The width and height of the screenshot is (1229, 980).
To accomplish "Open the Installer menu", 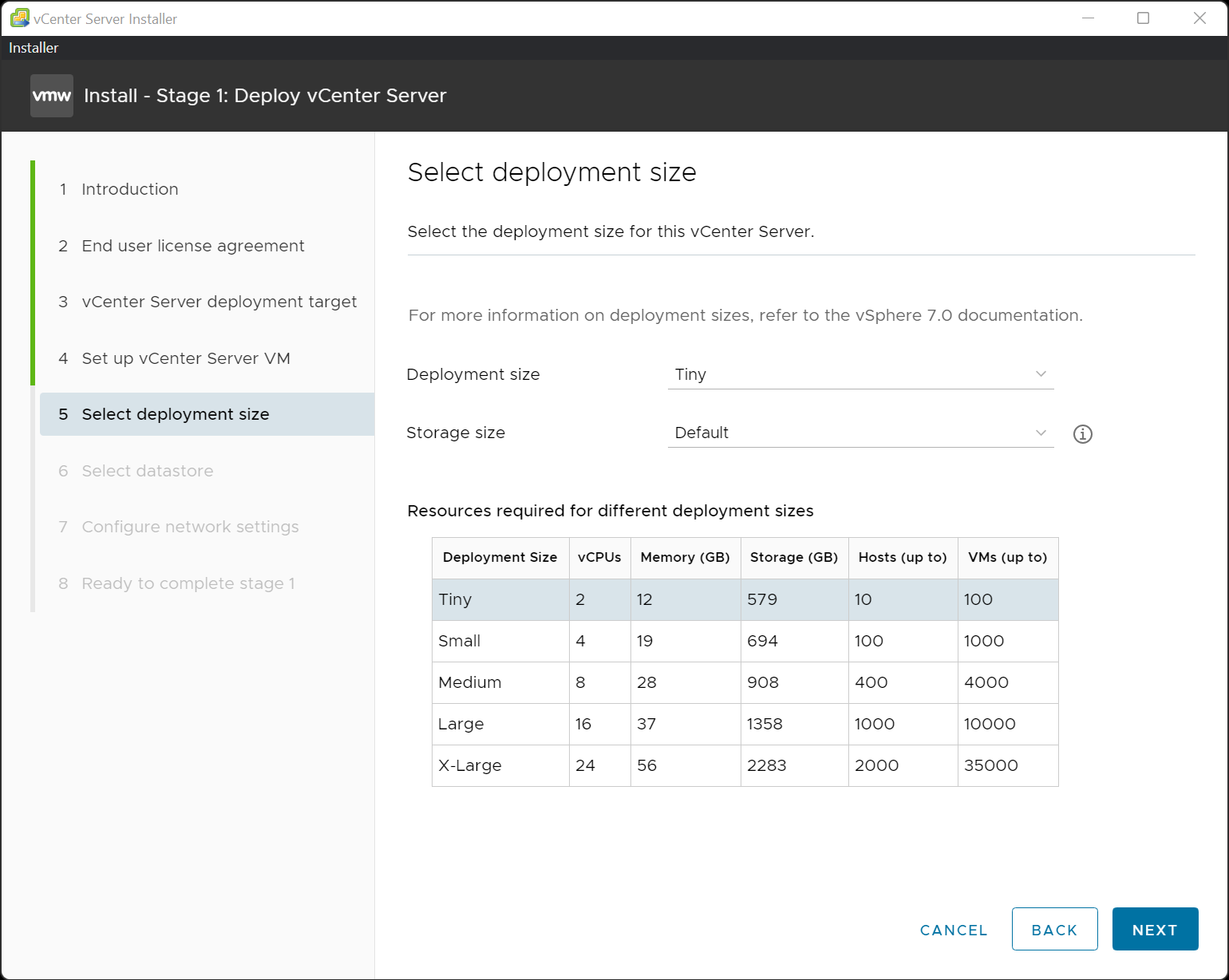I will (x=33, y=47).
